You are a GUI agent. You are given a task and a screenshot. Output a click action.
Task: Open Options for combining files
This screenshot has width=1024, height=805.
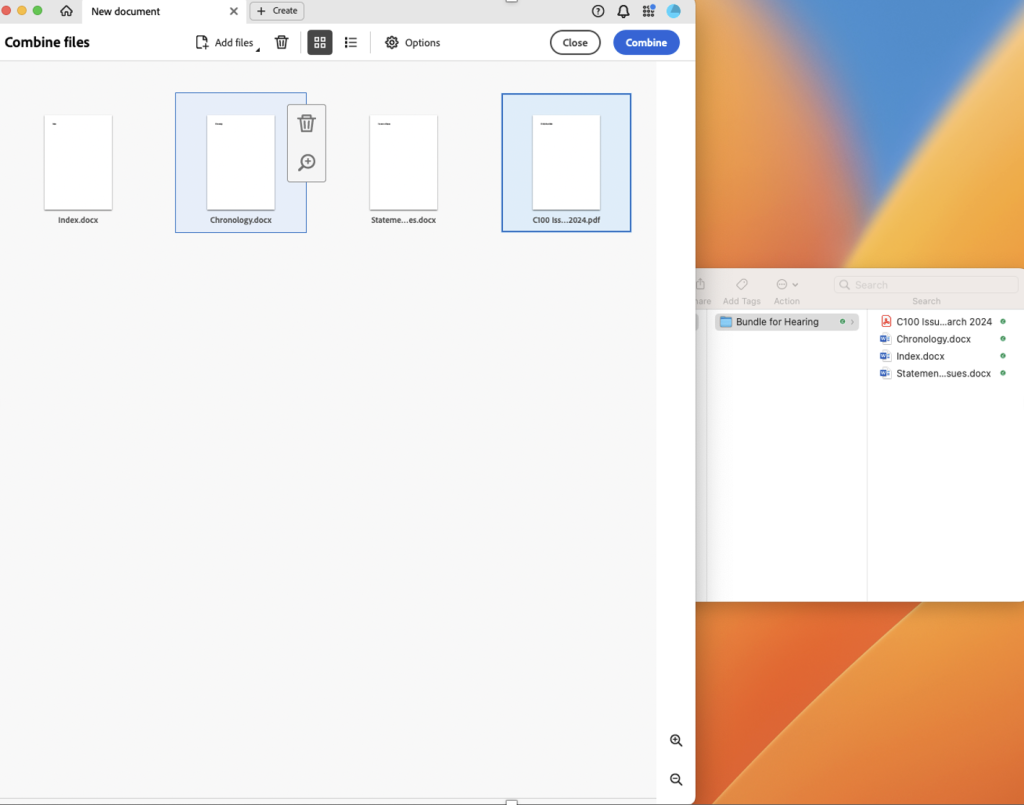coord(412,43)
